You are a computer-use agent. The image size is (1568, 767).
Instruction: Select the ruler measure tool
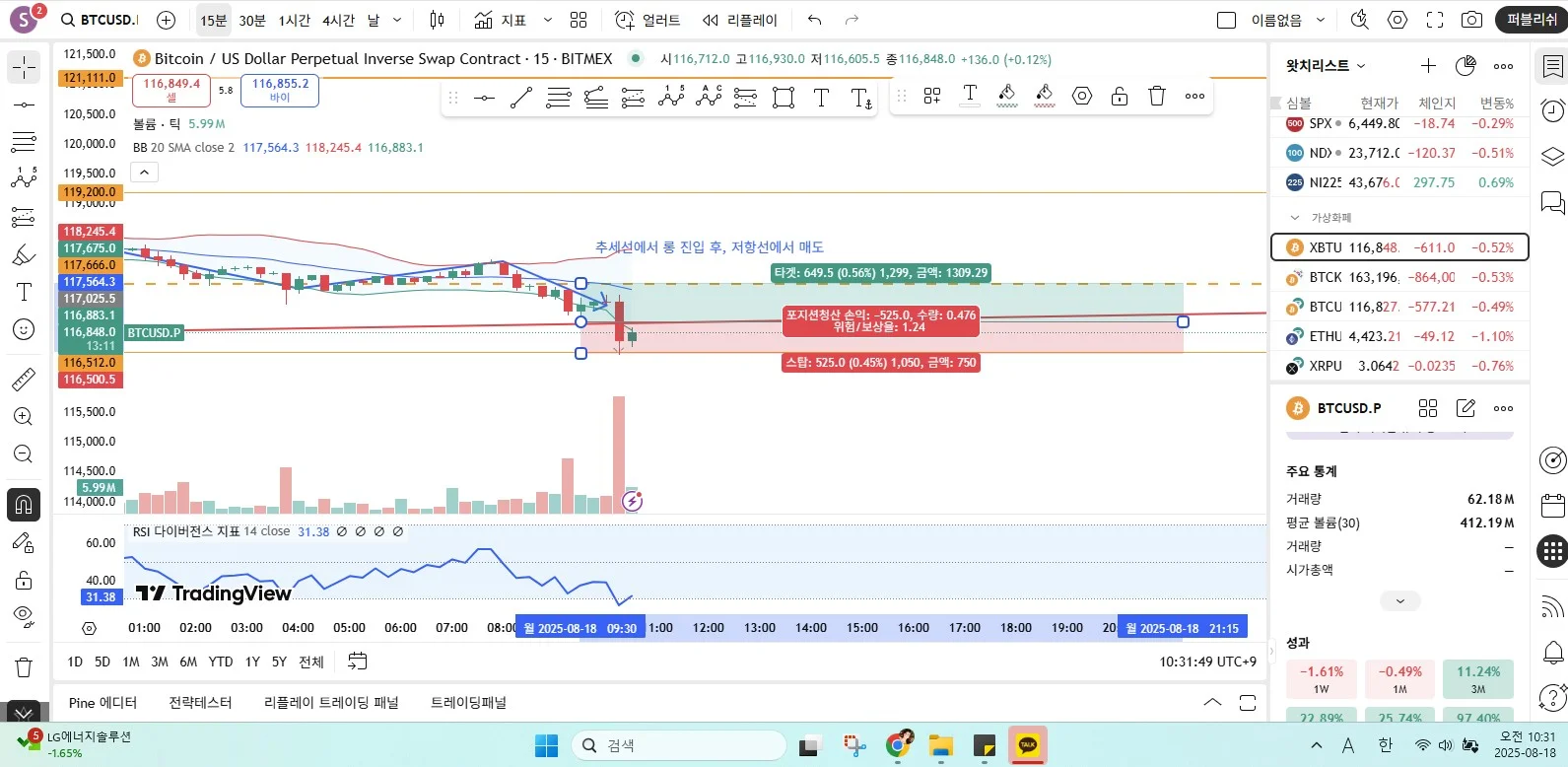[x=24, y=379]
